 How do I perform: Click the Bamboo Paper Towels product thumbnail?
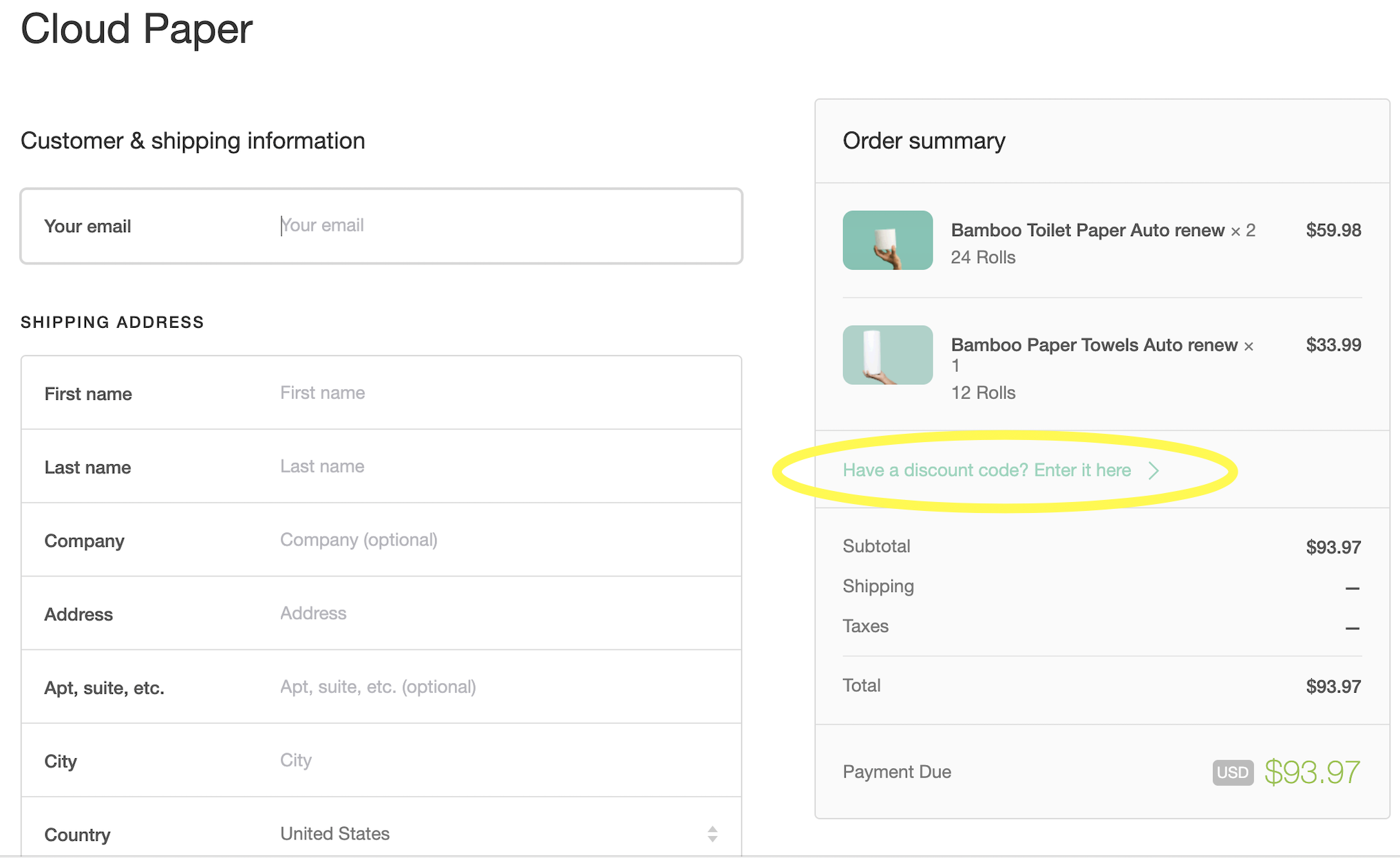coord(887,355)
